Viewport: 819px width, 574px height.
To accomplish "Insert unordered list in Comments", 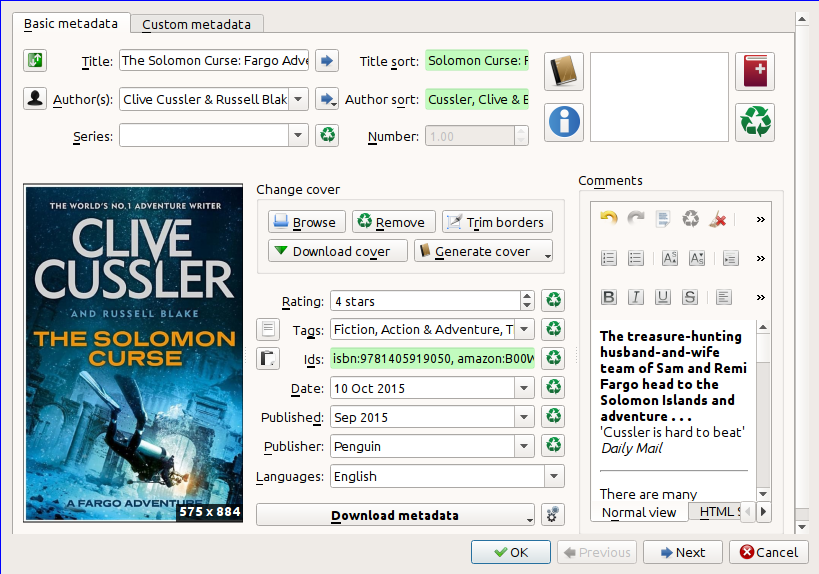I will tap(636, 258).
